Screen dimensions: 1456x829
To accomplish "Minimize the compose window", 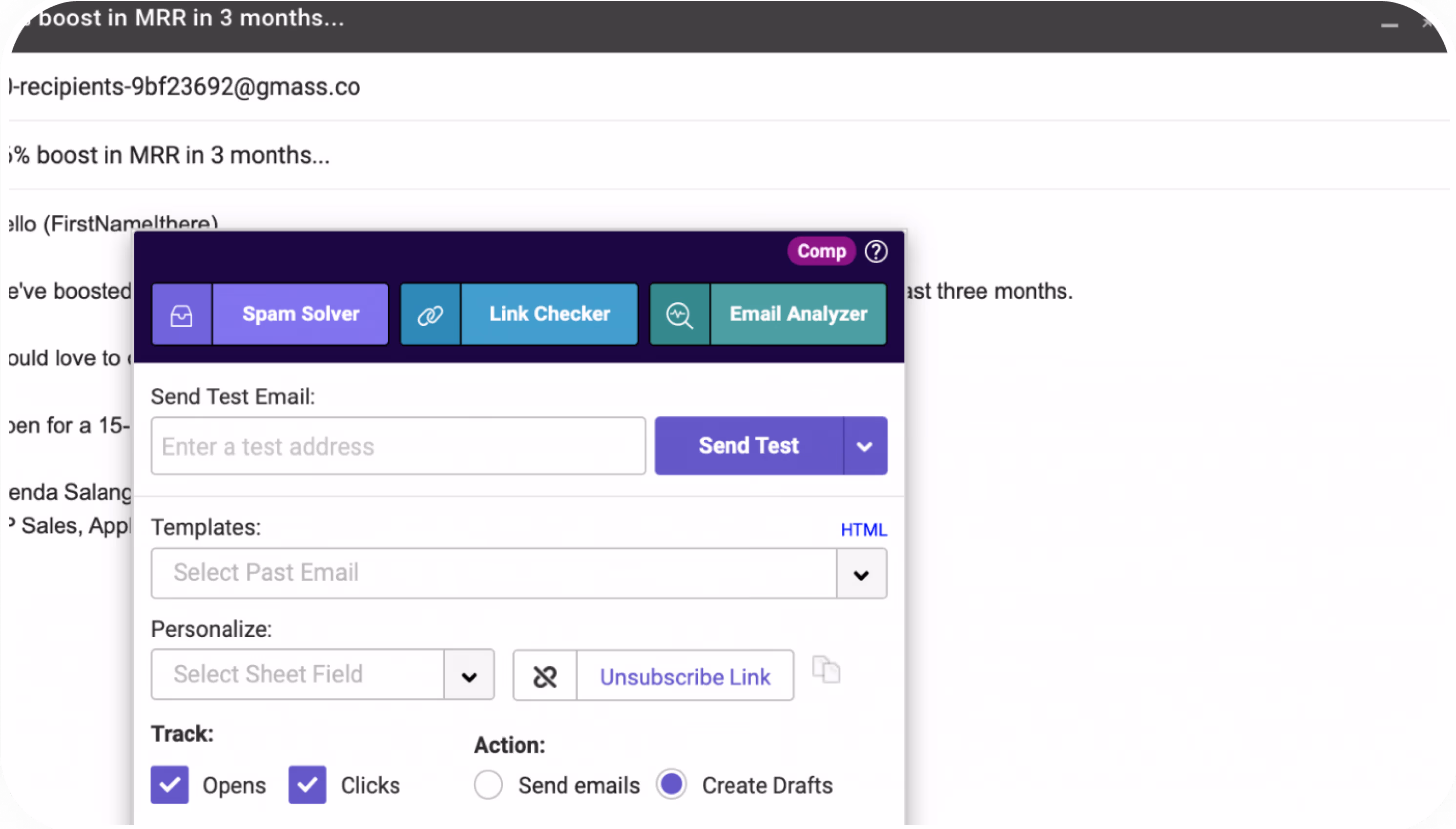I will pyautogui.click(x=1389, y=25).
